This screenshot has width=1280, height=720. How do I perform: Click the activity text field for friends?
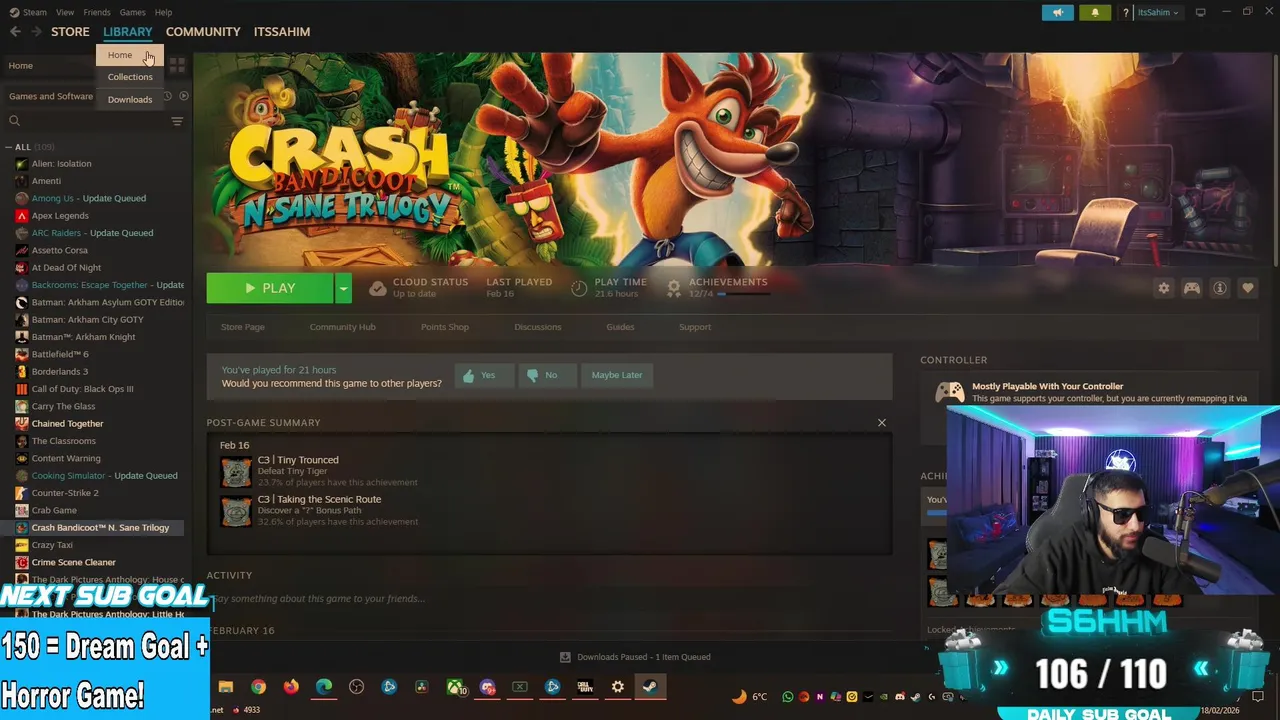coord(548,599)
